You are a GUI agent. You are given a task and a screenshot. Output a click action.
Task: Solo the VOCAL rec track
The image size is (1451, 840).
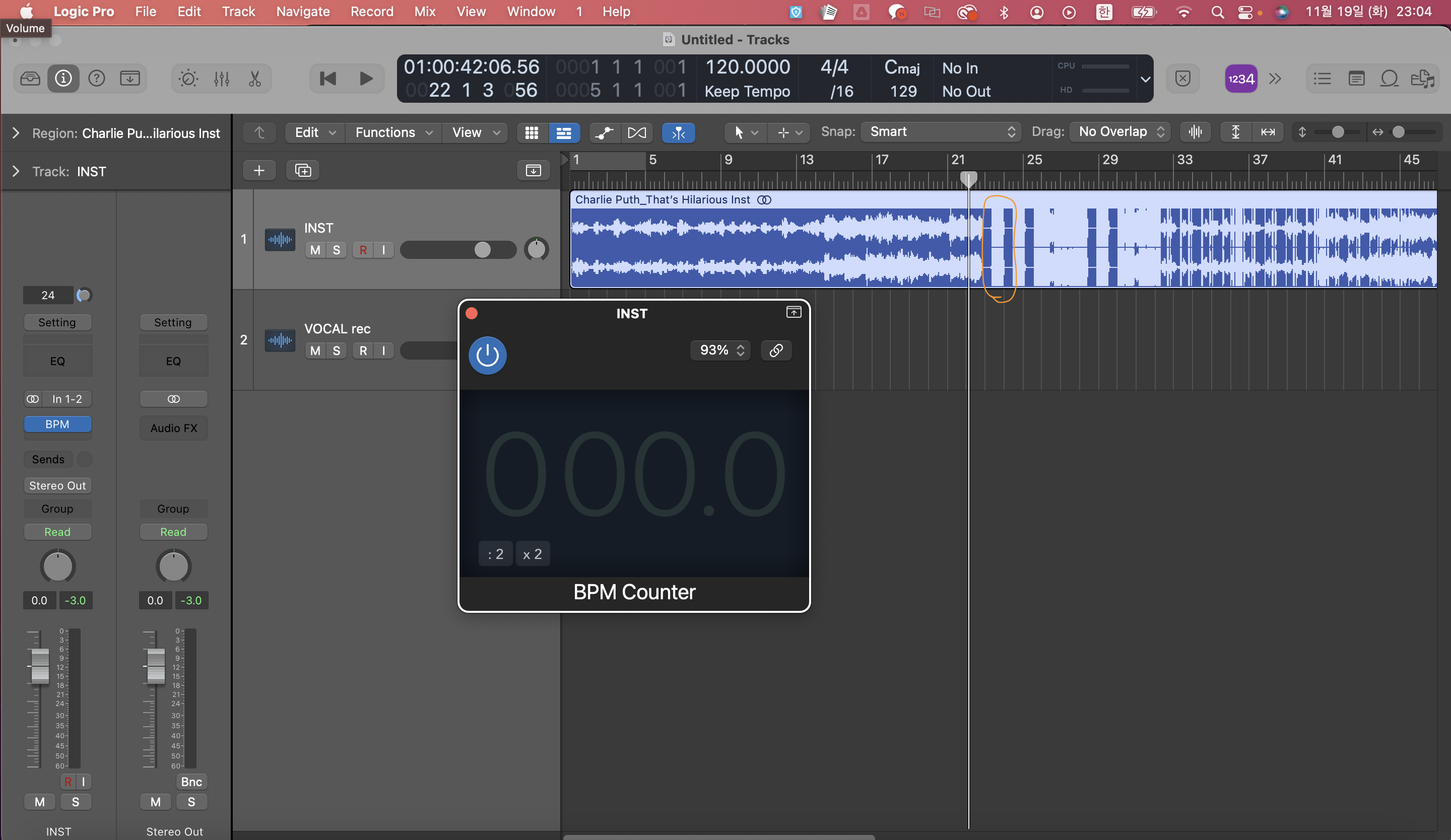[x=336, y=351]
